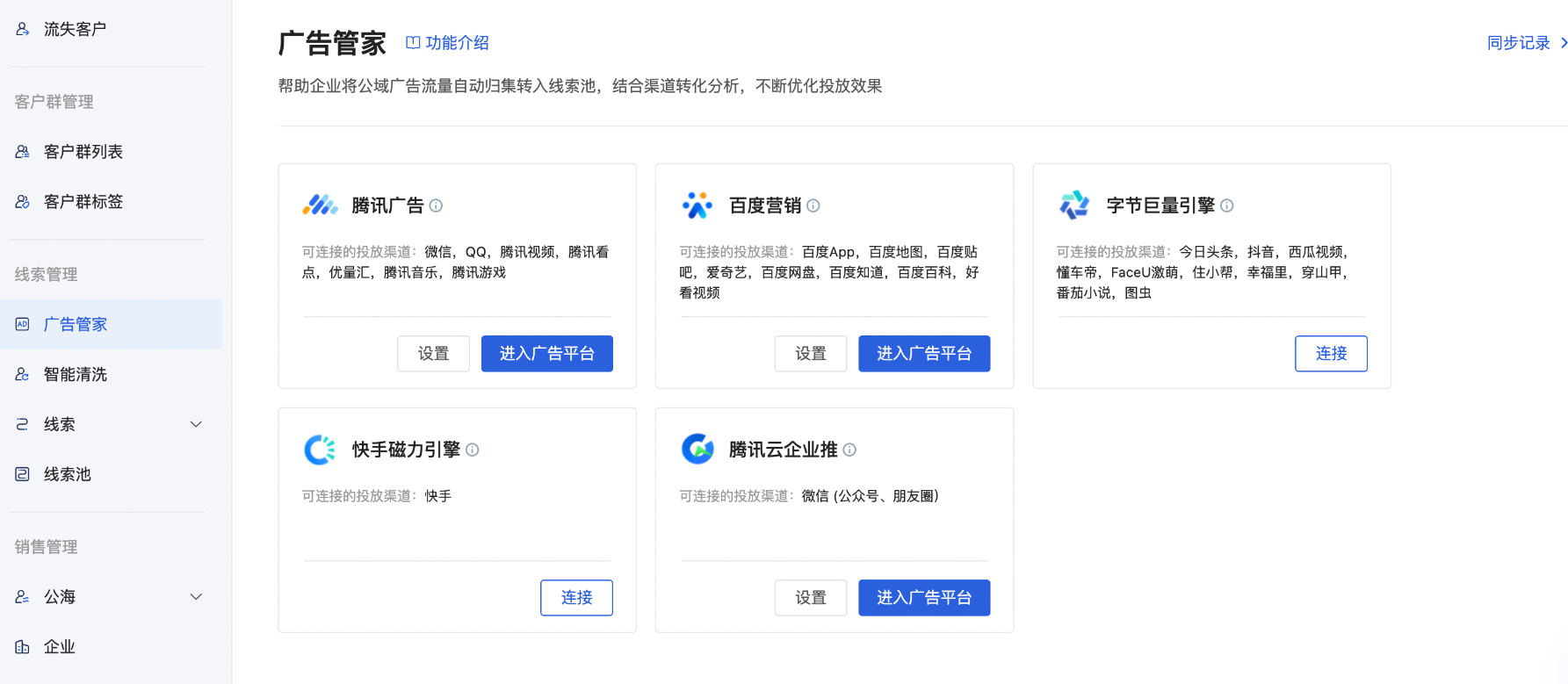This screenshot has height=684, width=1568.
Task: Click the 线索 label in sidebar
Action: (x=60, y=424)
